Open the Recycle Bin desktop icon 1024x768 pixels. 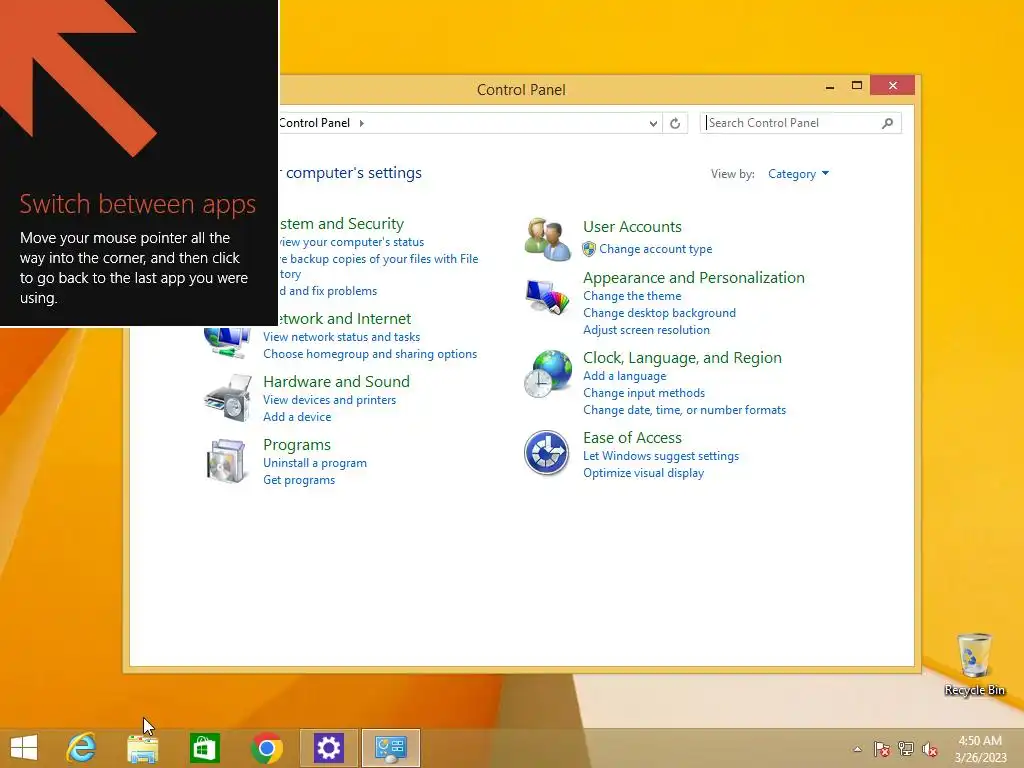pos(974,665)
